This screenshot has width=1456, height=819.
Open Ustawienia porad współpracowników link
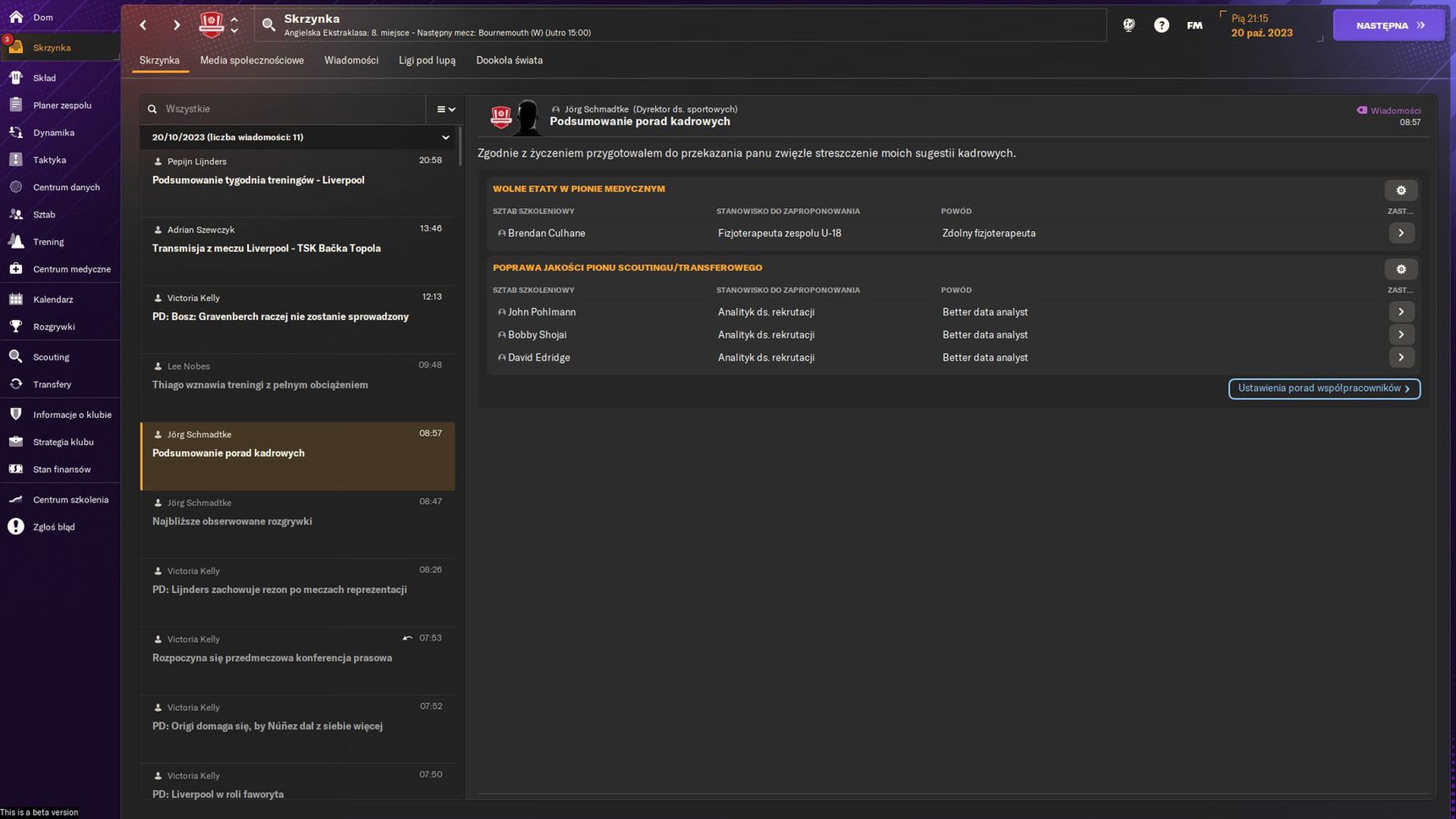tap(1324, 388)
